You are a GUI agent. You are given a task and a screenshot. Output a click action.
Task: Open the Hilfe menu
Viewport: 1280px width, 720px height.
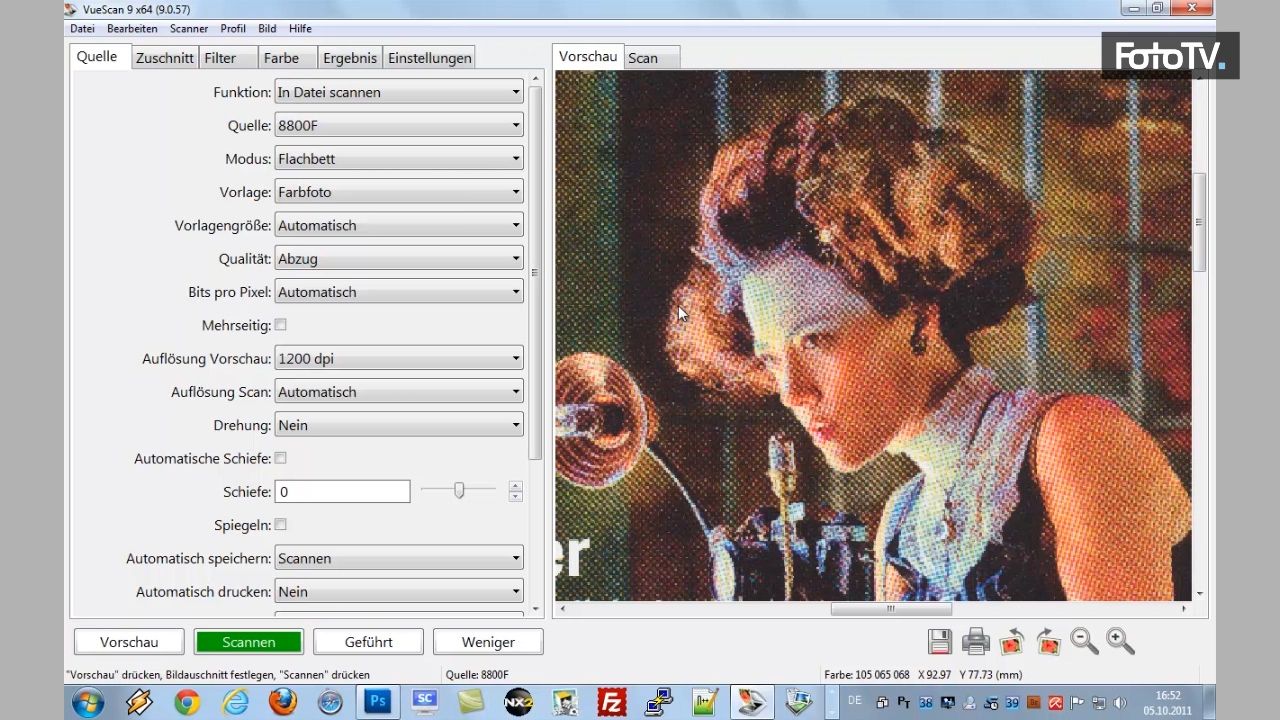300,29
